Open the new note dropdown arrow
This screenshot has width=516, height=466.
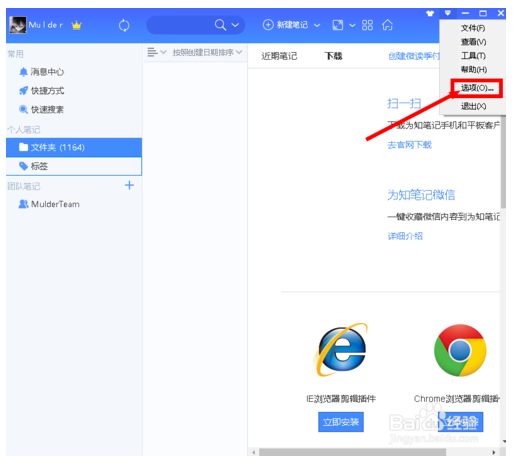coord(317,25)
